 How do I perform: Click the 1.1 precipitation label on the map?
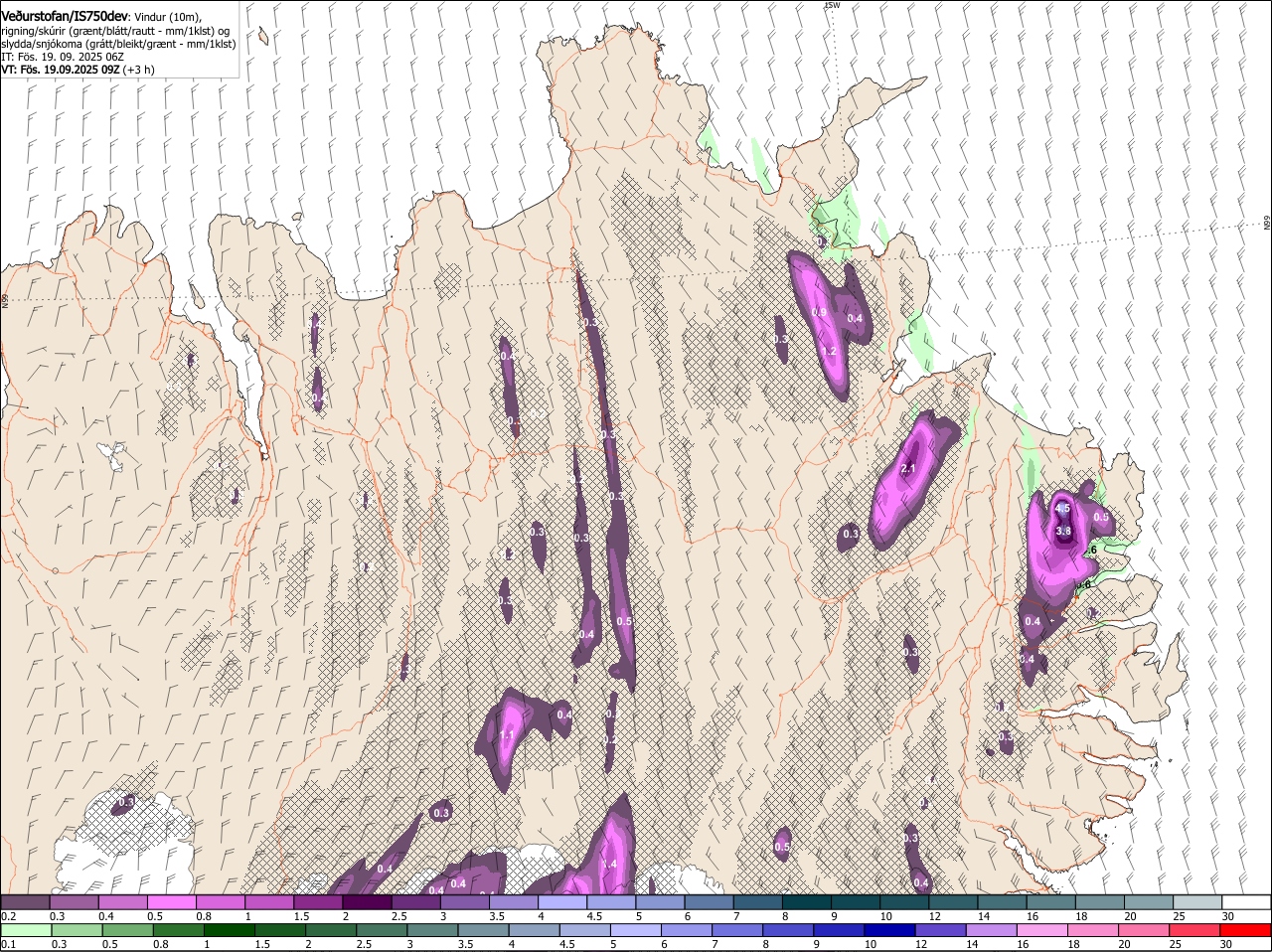[506, 735]
